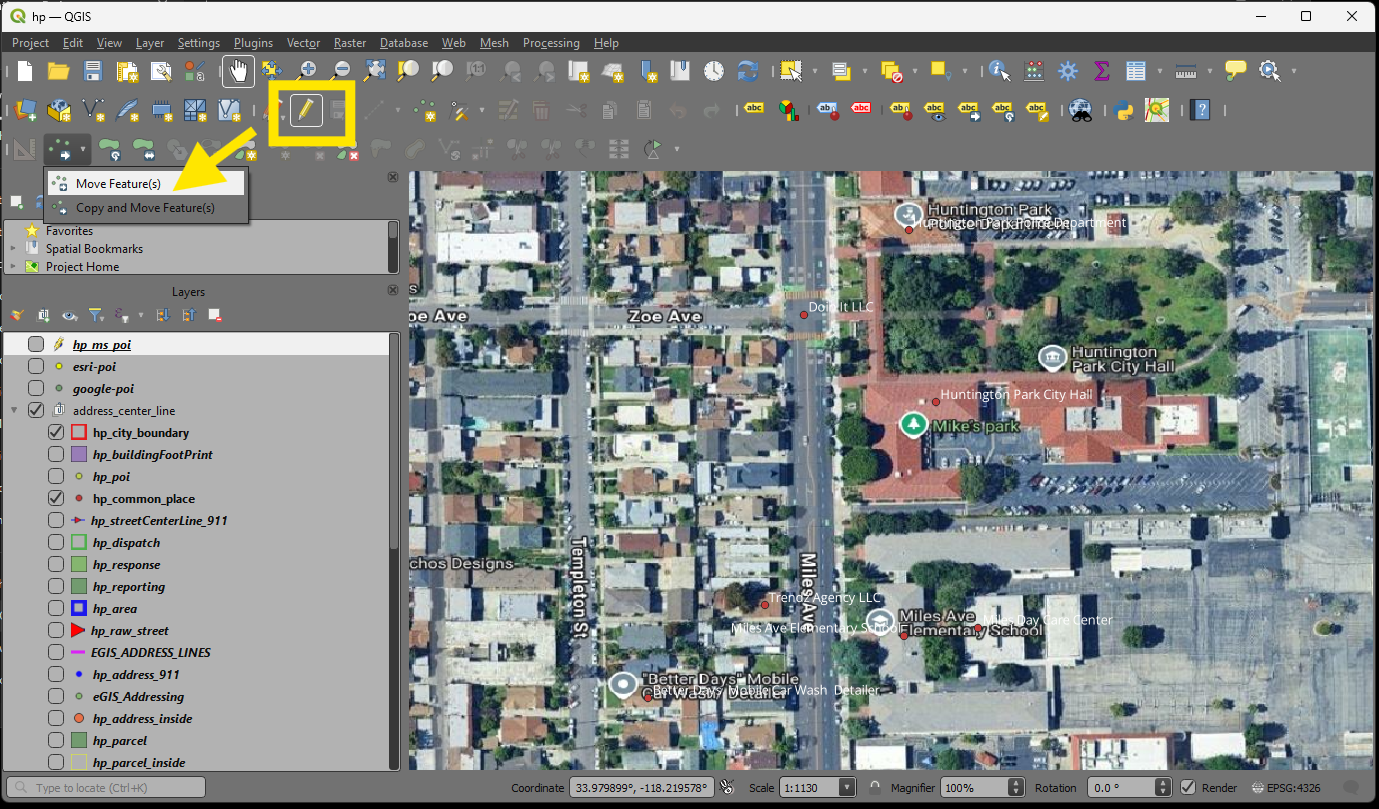Viewport: 1379px width, 809px height.
Task: Open the Processing Toolbox gear icon
Action: (x=1068, y=71)
